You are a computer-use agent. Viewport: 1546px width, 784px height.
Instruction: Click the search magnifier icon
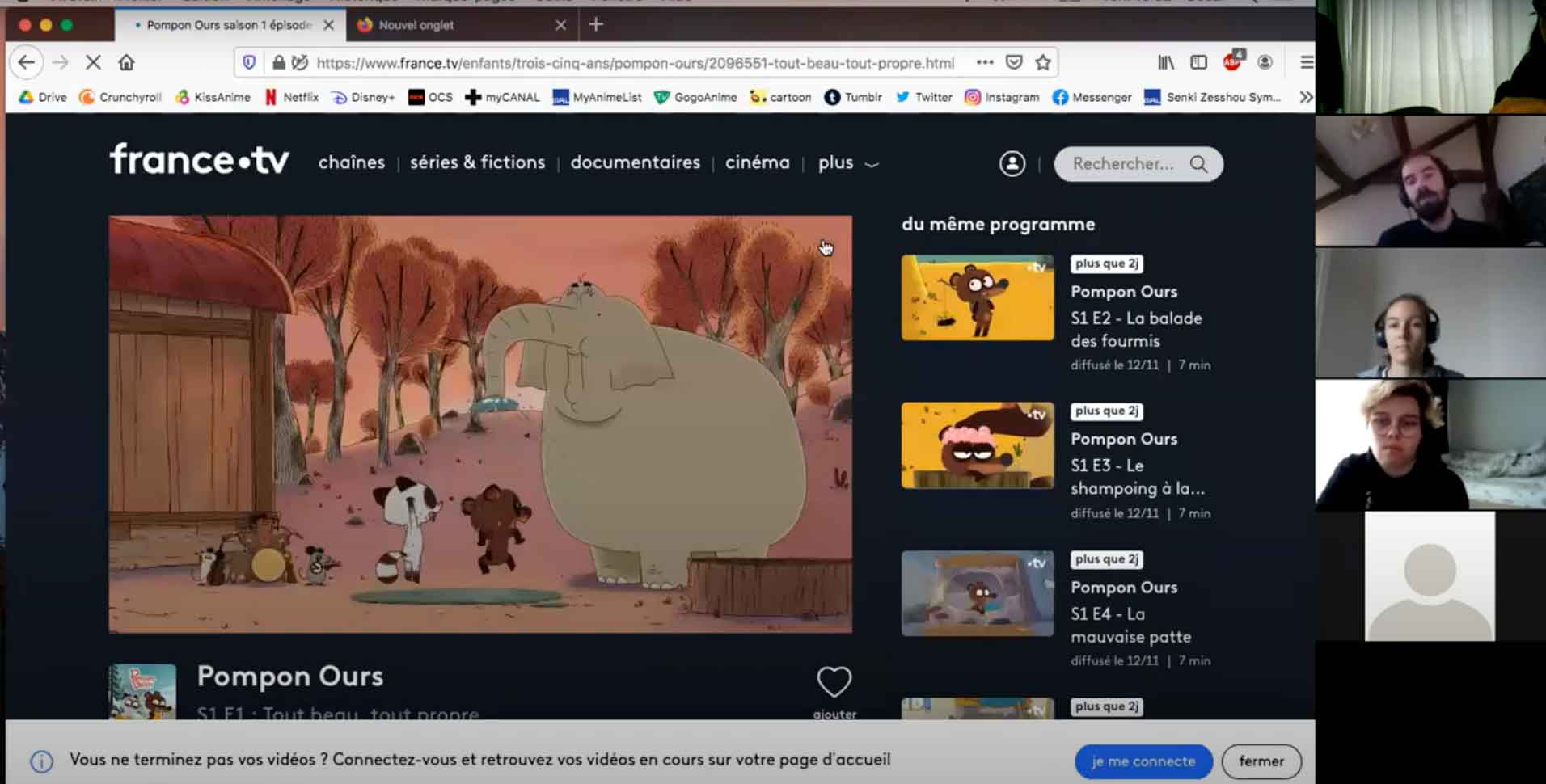pyautogui.click(x=1198, y=164)
